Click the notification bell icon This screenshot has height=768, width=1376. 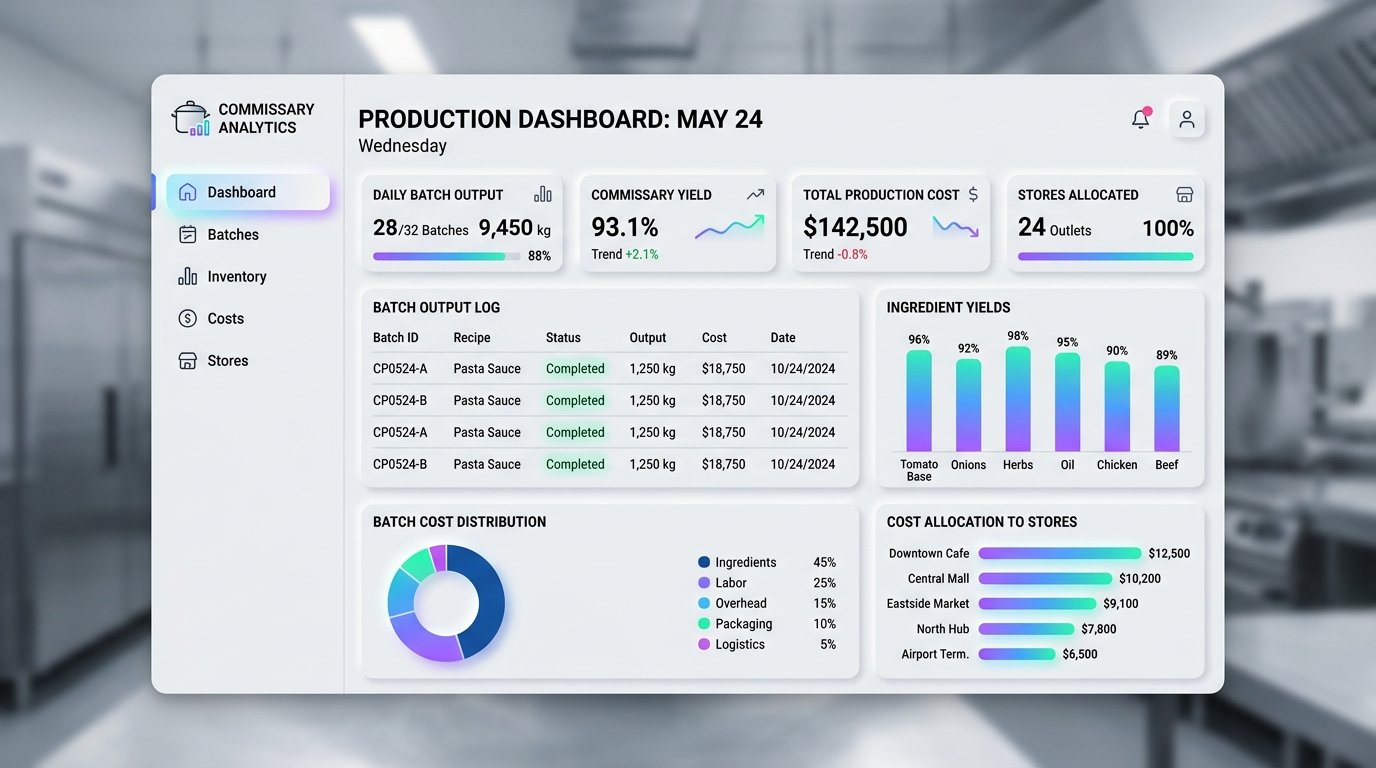1141,119
